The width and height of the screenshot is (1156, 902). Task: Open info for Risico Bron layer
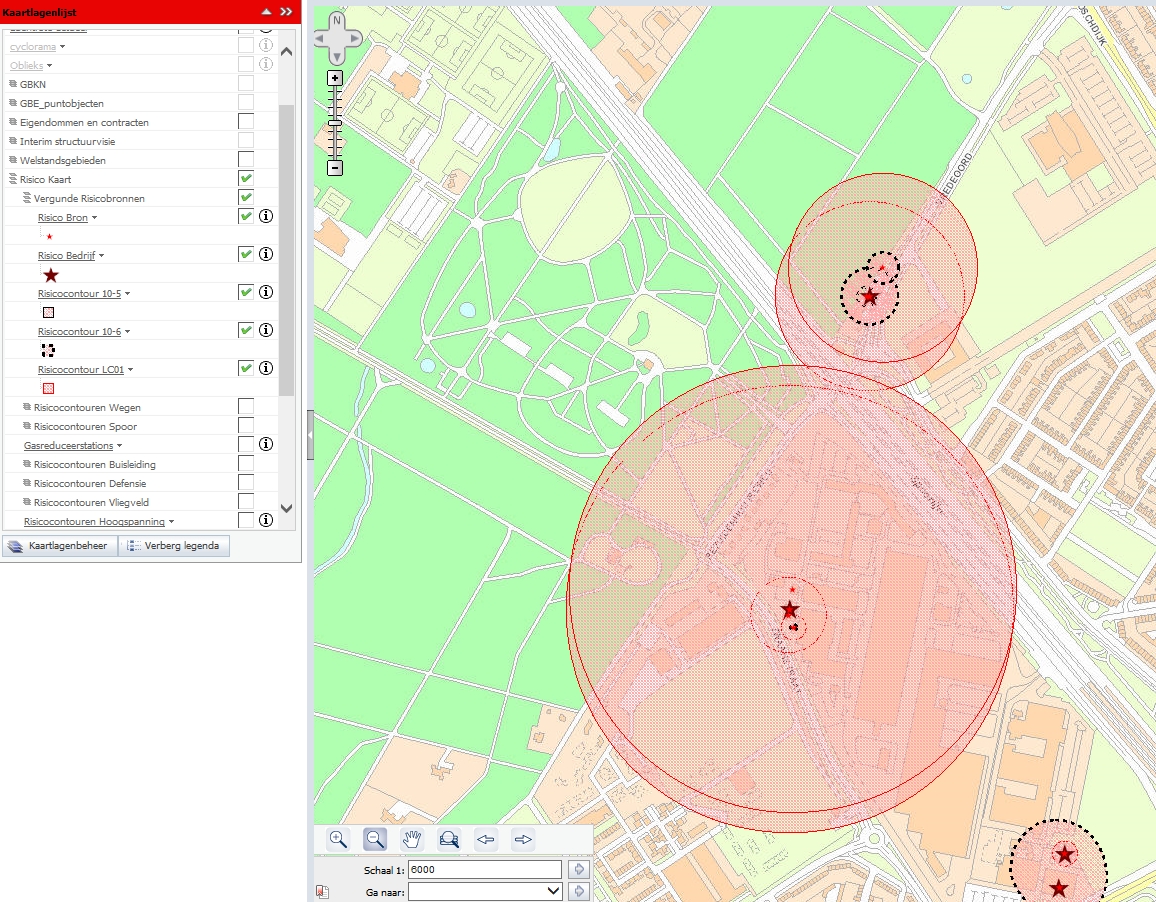tap(266, 216)
